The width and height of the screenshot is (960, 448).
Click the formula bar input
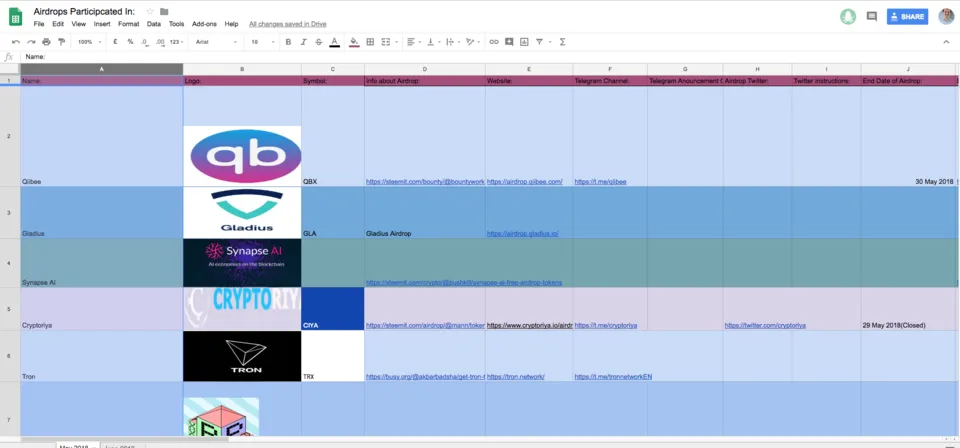tap(490, 57)
